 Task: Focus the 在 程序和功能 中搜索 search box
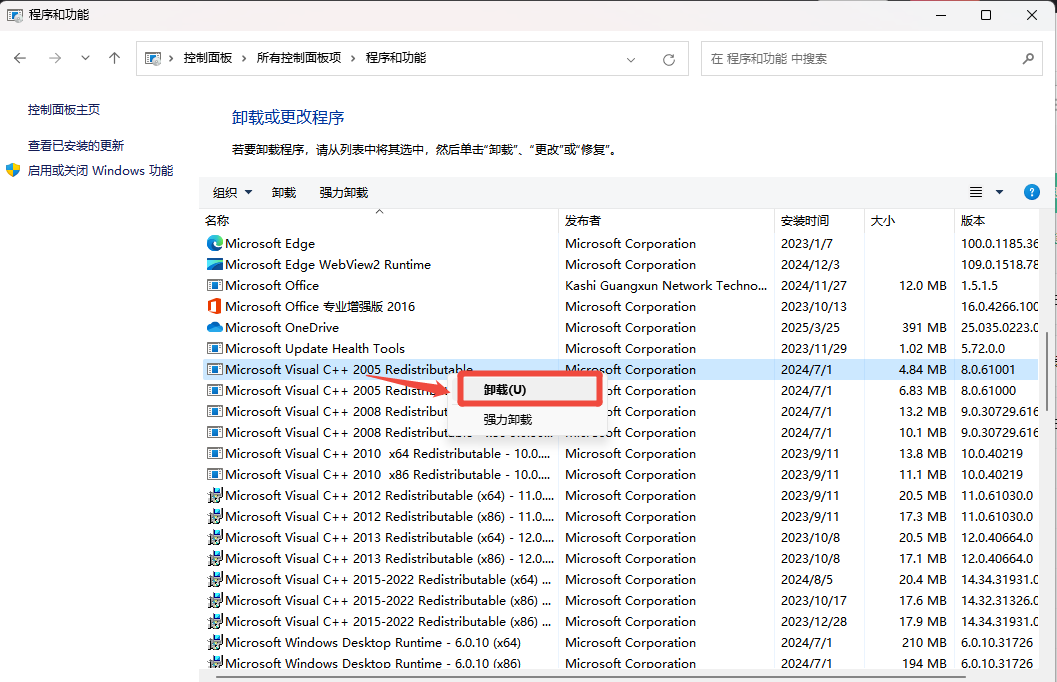pos(870,59)
